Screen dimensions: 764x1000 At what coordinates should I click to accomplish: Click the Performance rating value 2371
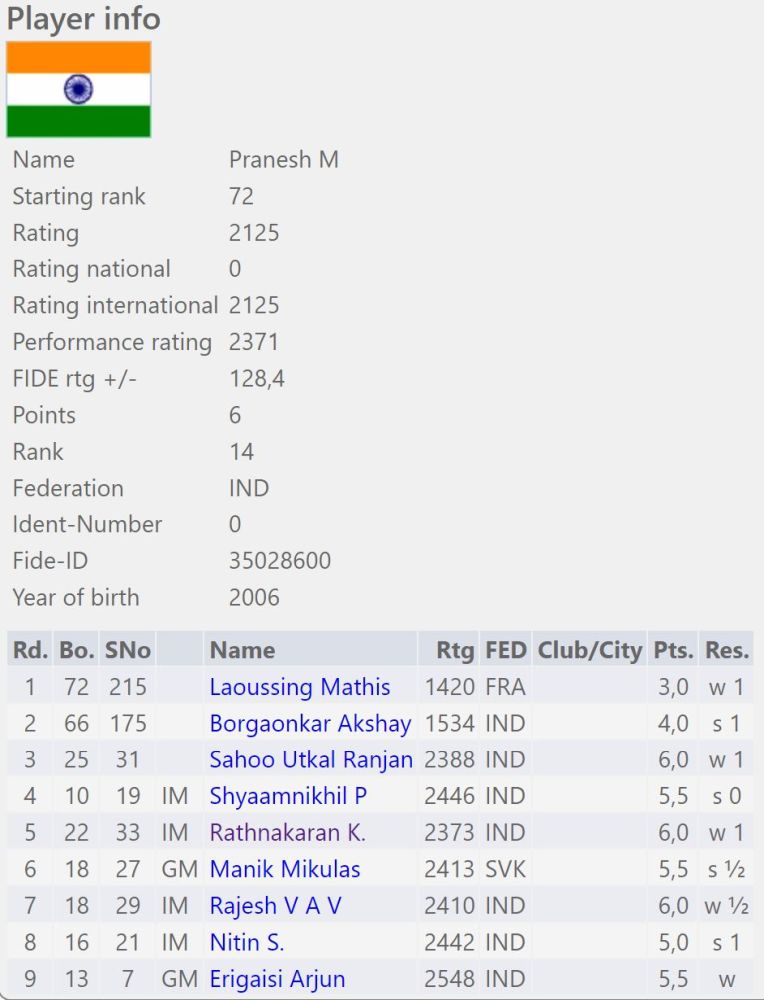pyautogui.click(x=254, y=342)
